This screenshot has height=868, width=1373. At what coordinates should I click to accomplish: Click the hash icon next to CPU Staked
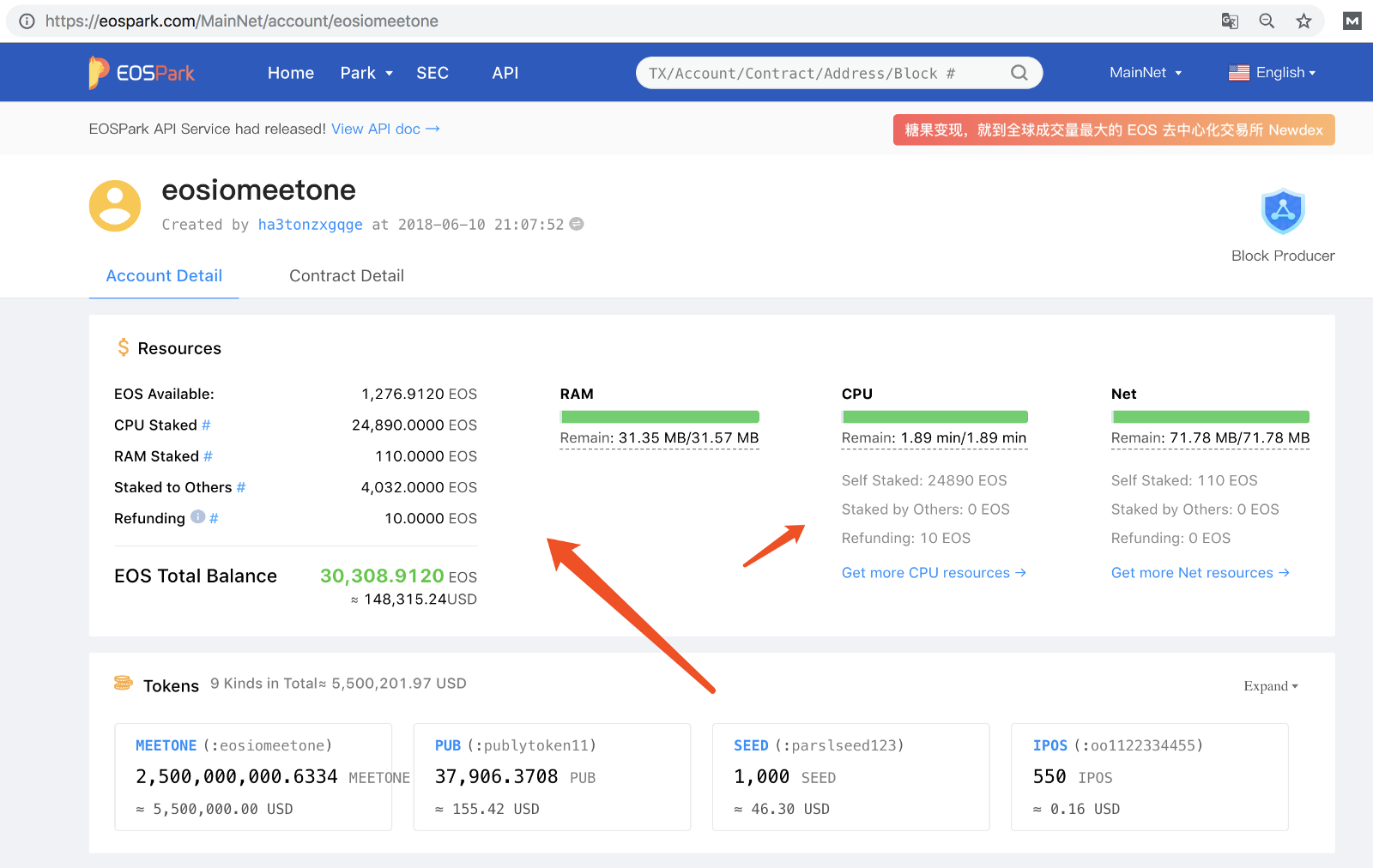point(206,425)
